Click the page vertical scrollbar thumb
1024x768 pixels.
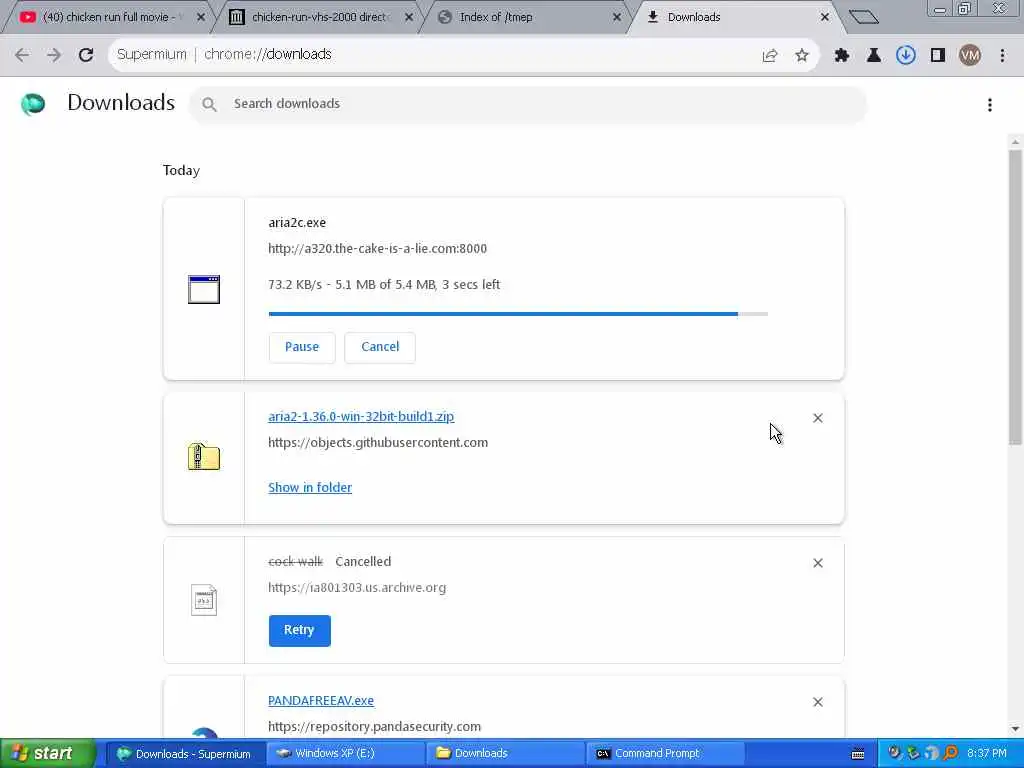1015,297
